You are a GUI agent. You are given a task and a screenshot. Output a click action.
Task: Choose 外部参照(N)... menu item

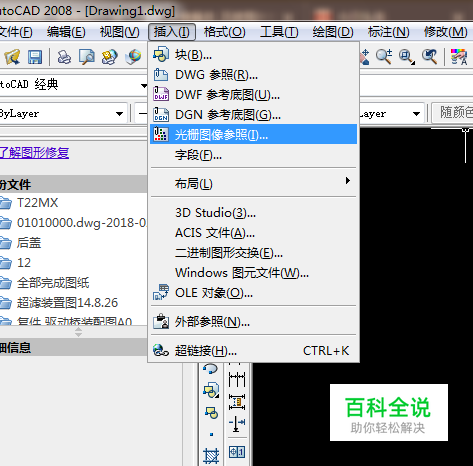253,322
